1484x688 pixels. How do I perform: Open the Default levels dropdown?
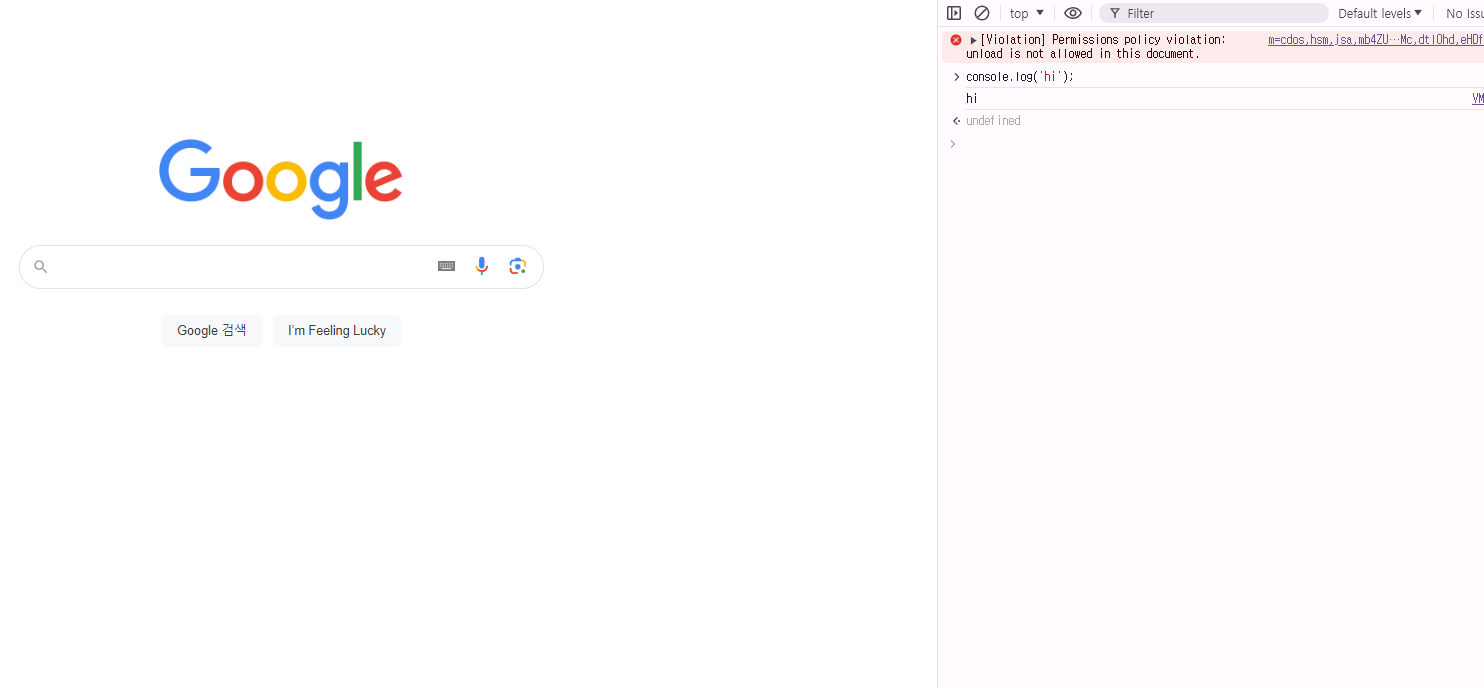[x=1380, y=13]
